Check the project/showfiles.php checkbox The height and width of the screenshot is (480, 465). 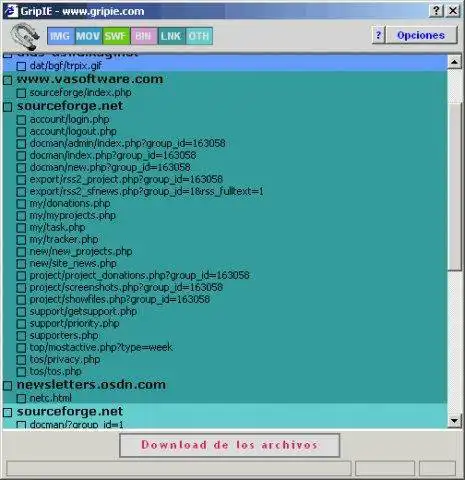point(21,300)
